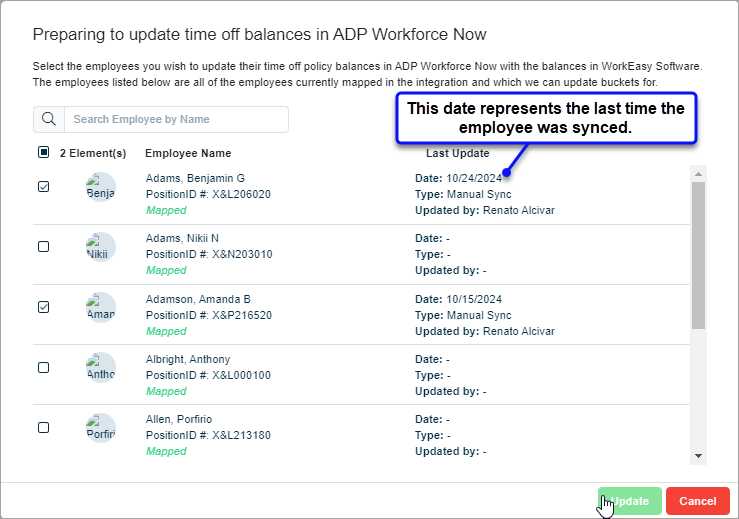Click Anthony's avatar thumbnail
Image resolution: width=739 pixels, height=519 pixels.
(101, 368)
